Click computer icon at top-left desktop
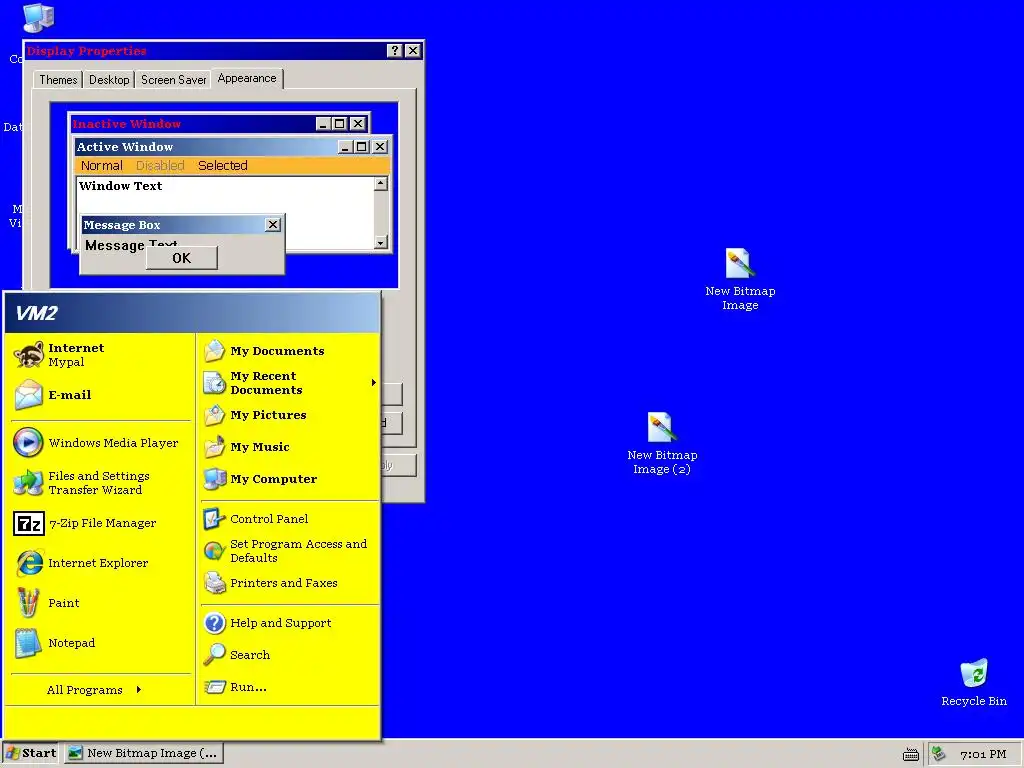The image size is (1024, 768). pyautogui.click(x=38, y=18)
